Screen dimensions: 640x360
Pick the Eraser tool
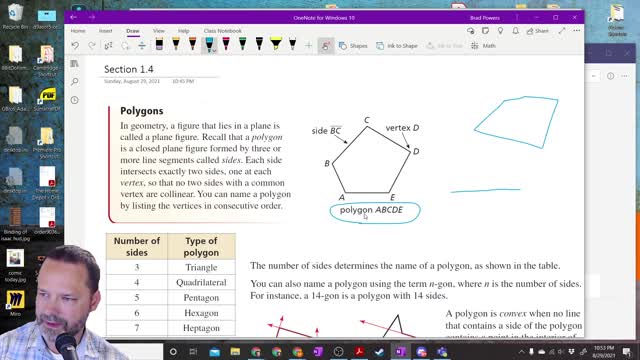159,44
